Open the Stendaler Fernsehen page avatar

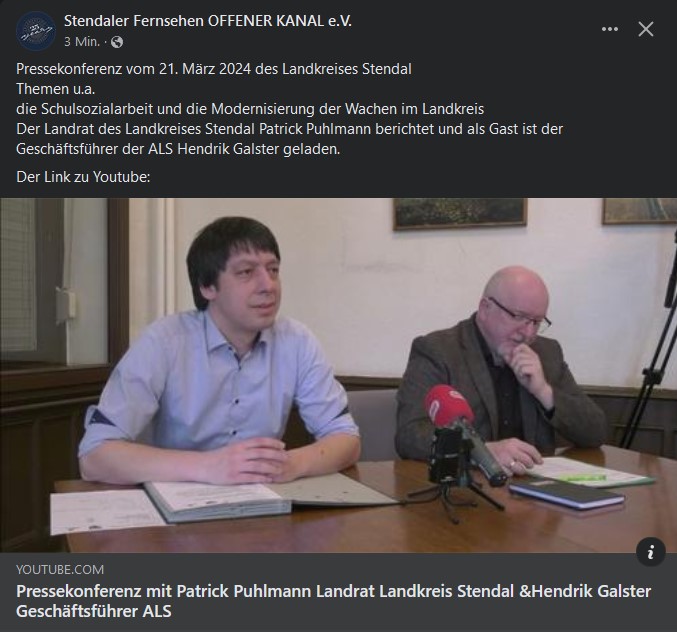click(36, 31)
